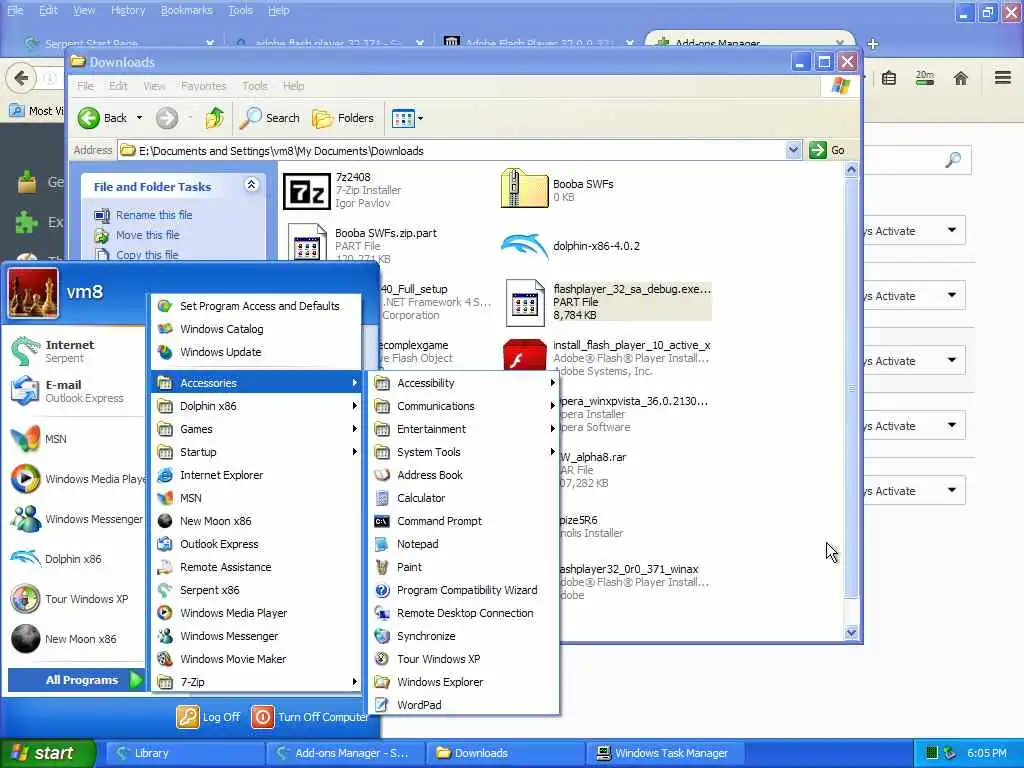
Task: Expand Entertainment submenu
Action: click(x=464, y=428)
